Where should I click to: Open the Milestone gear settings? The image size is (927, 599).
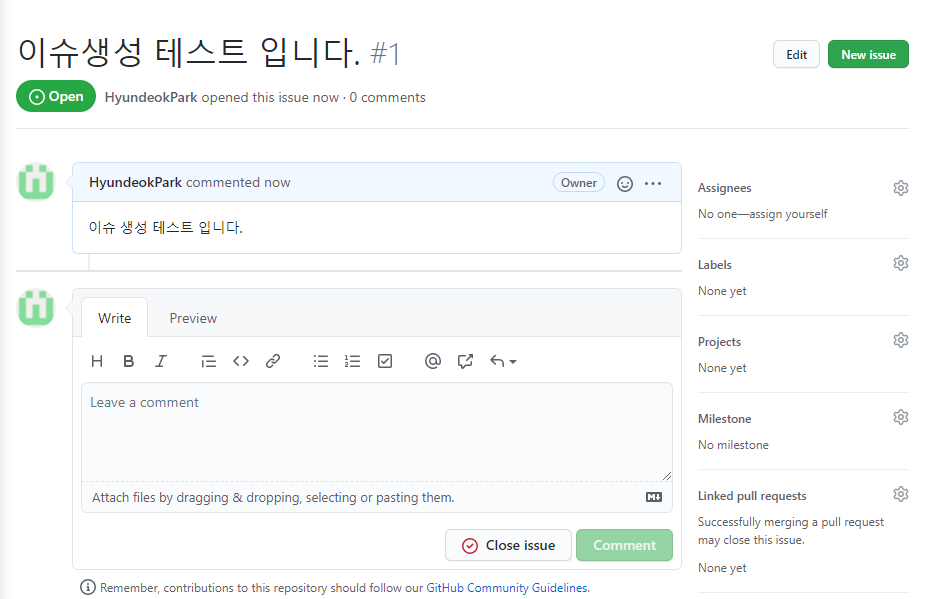pyautogui.click(x=900, y=417)
